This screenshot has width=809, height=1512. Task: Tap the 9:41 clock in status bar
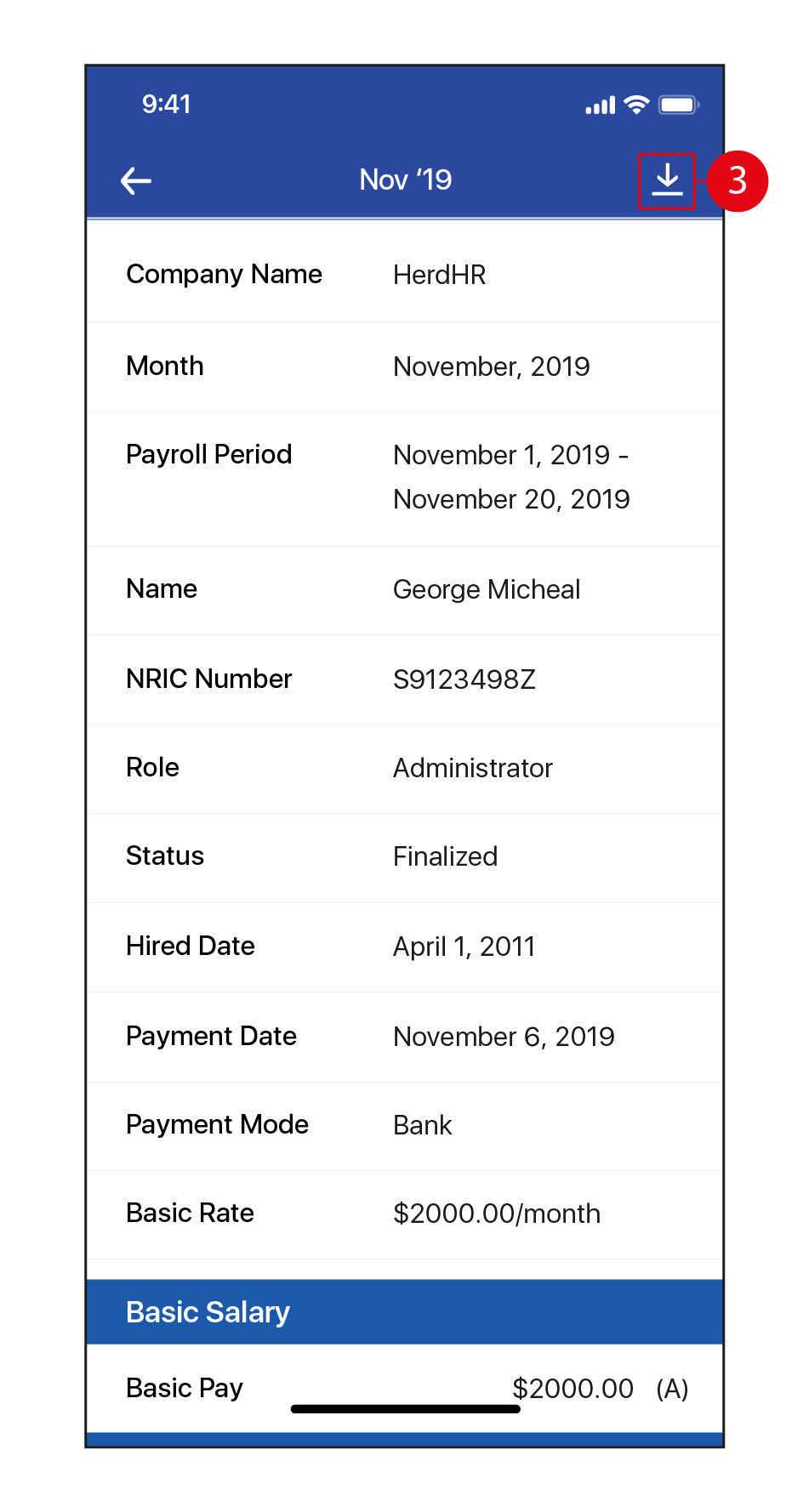[166, 105]
